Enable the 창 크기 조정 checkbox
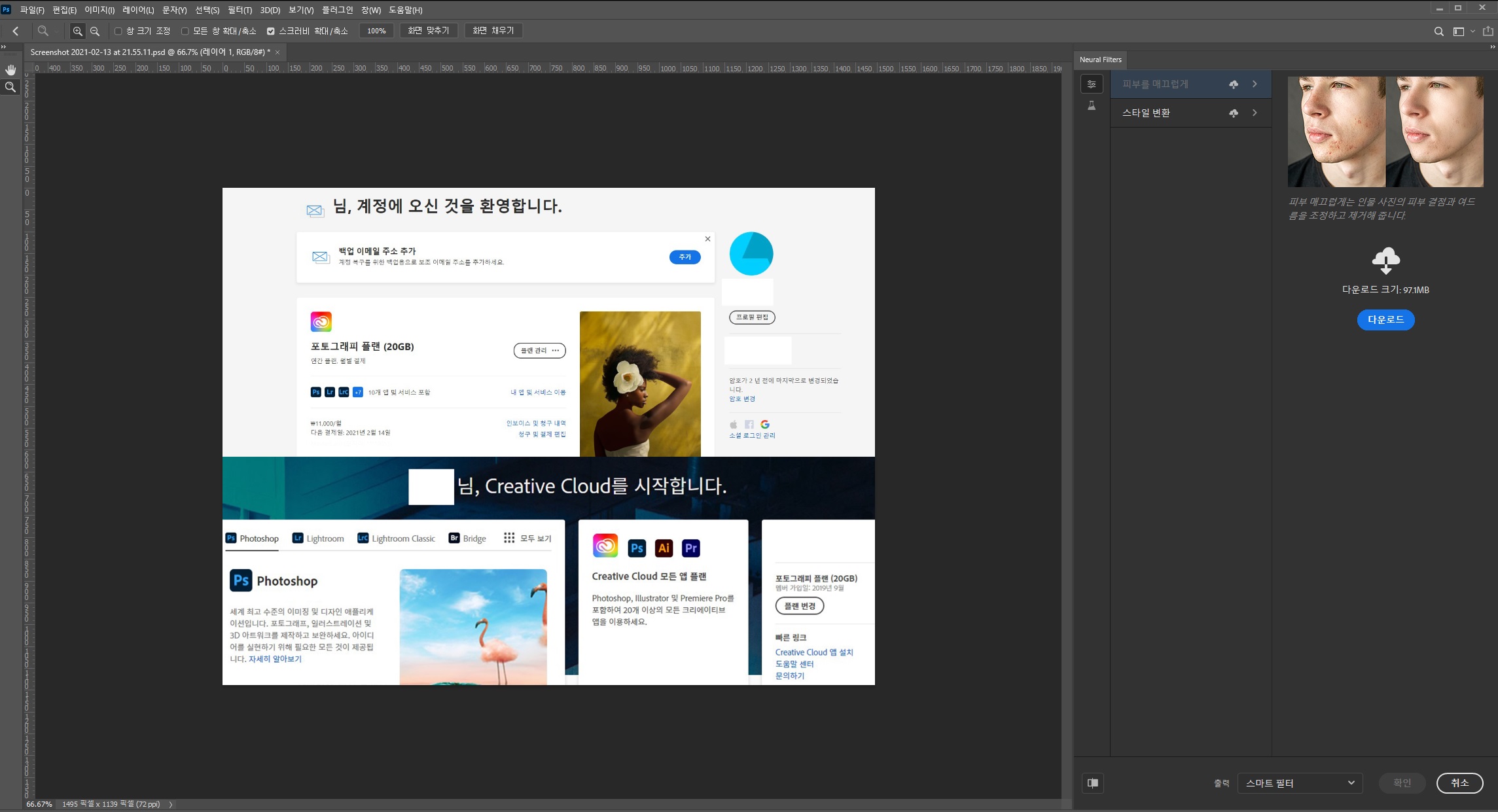The width and height of the screenshot is (1498, 812). point(118,31)
